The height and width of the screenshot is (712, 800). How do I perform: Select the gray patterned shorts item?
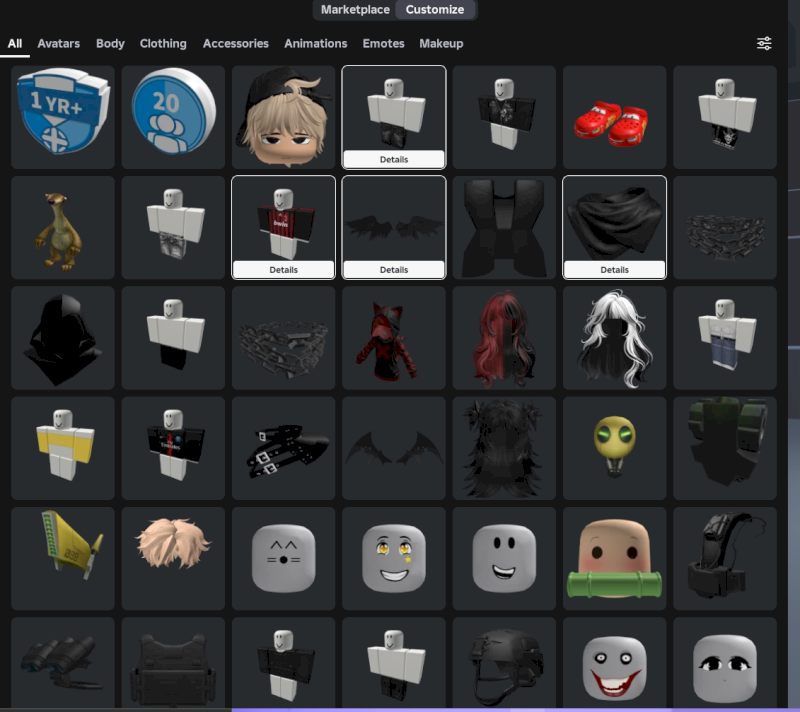(173, 227)
